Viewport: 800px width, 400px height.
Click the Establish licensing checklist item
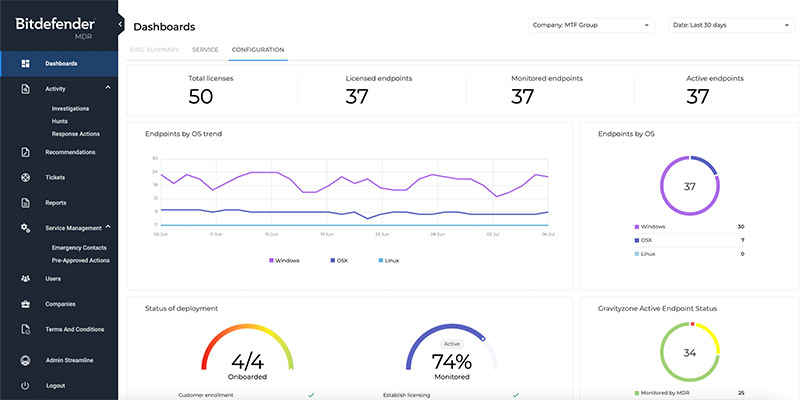tap(452, 395)
